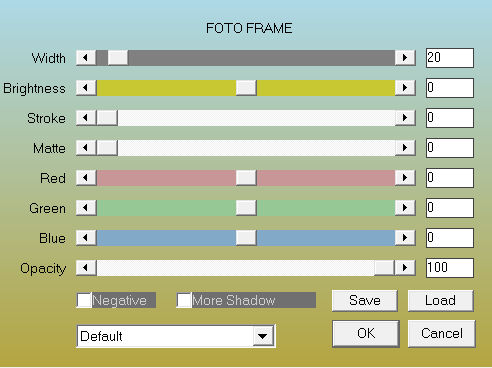Decrease Red using the left arrow
Viewport: 492px width, 368px height.
(86, 178)
